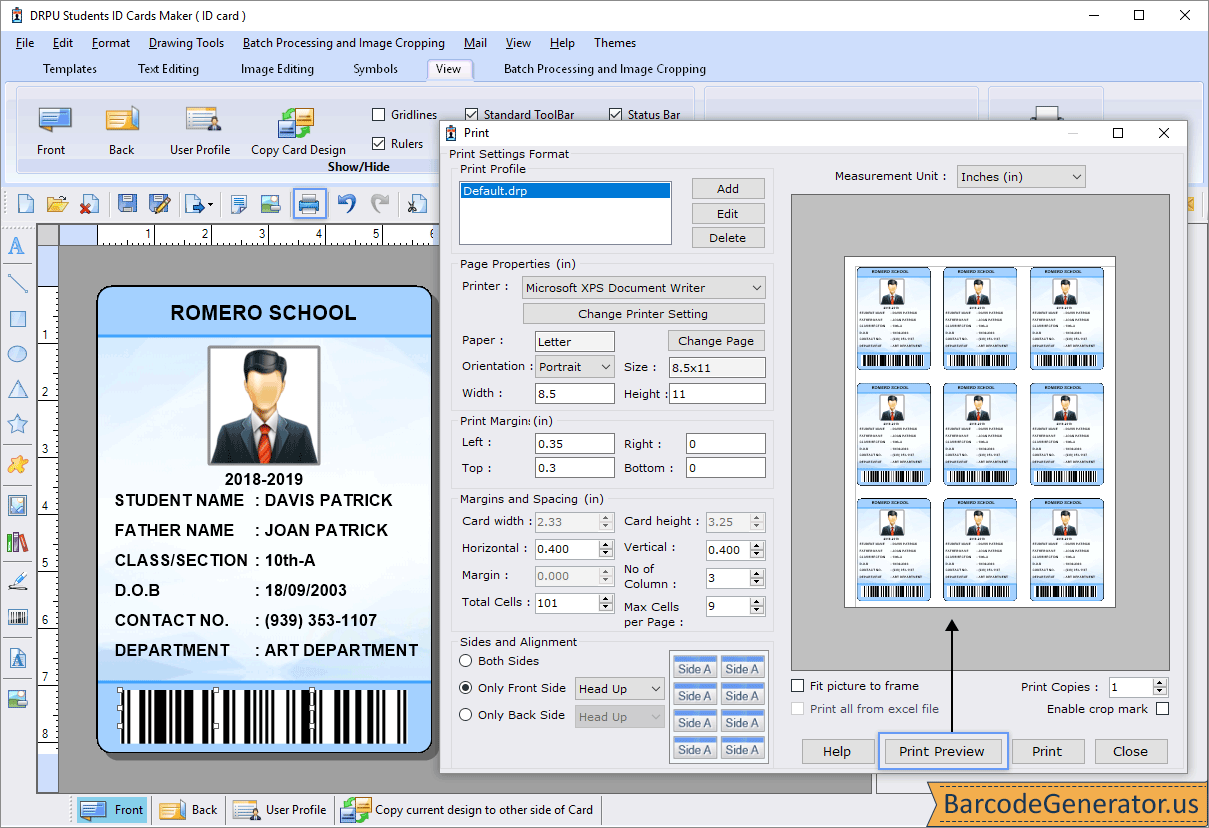
Task: Switch to the Back card tab at bottom
Action: pyautogui.click(x=188, y=810)
